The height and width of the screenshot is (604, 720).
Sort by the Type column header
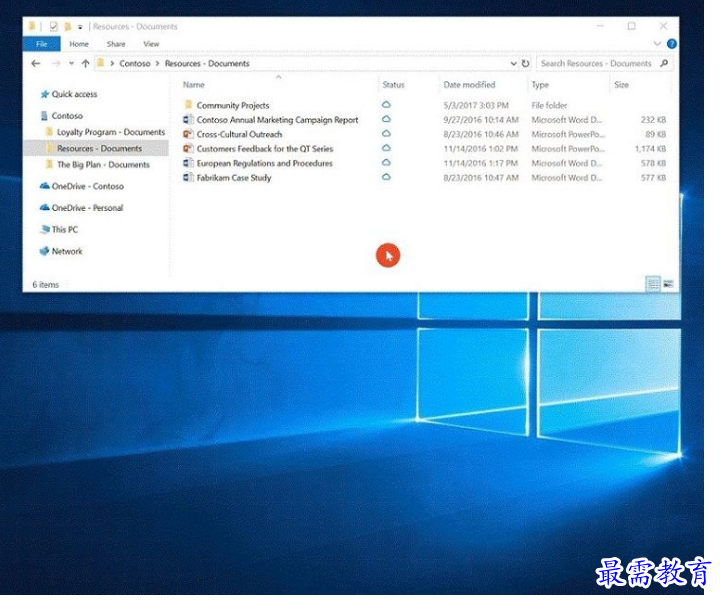point(540,85)
